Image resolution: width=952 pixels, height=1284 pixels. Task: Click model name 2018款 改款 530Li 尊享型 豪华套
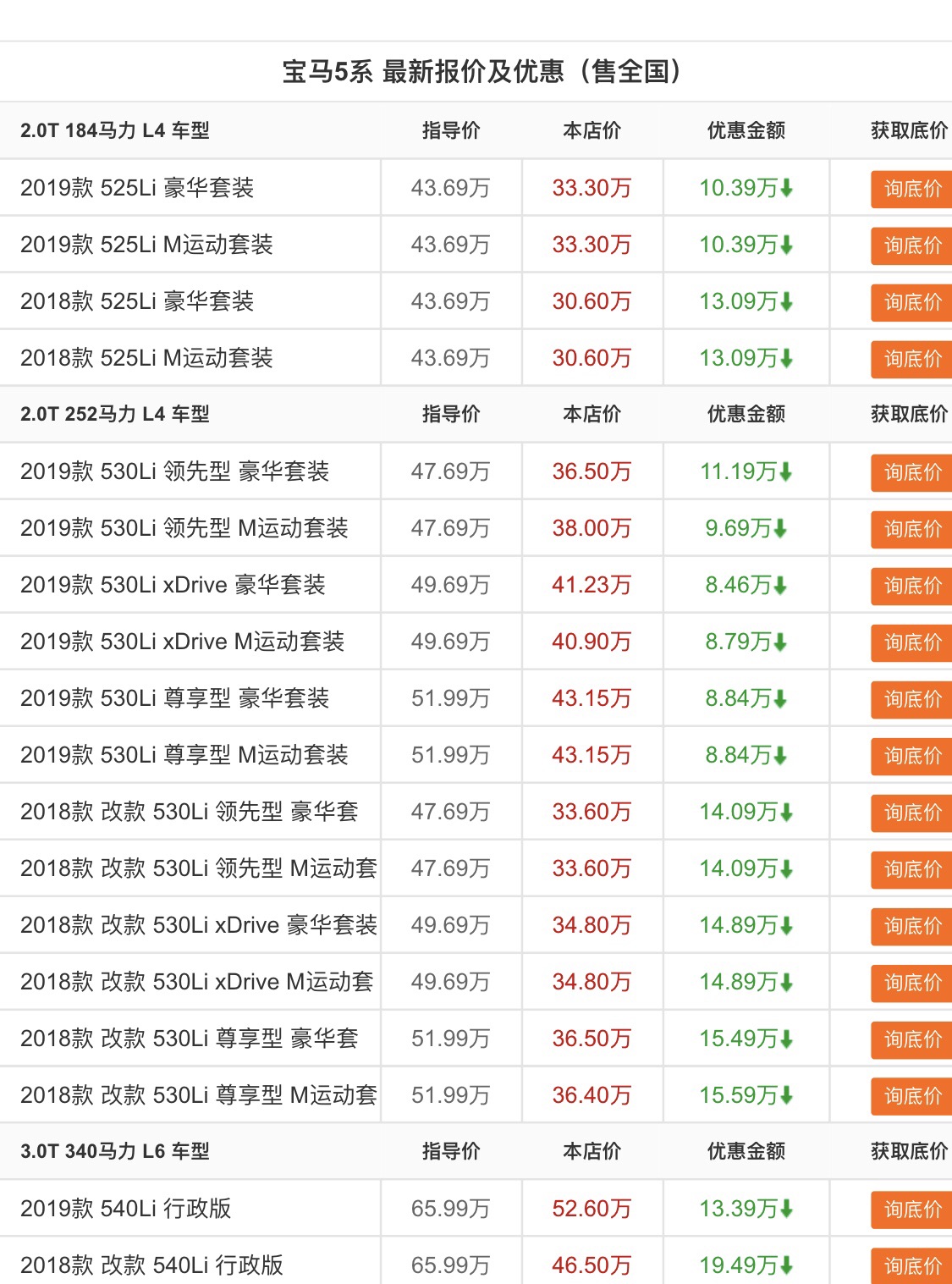pyautogui.click(x=190, y=1039)
